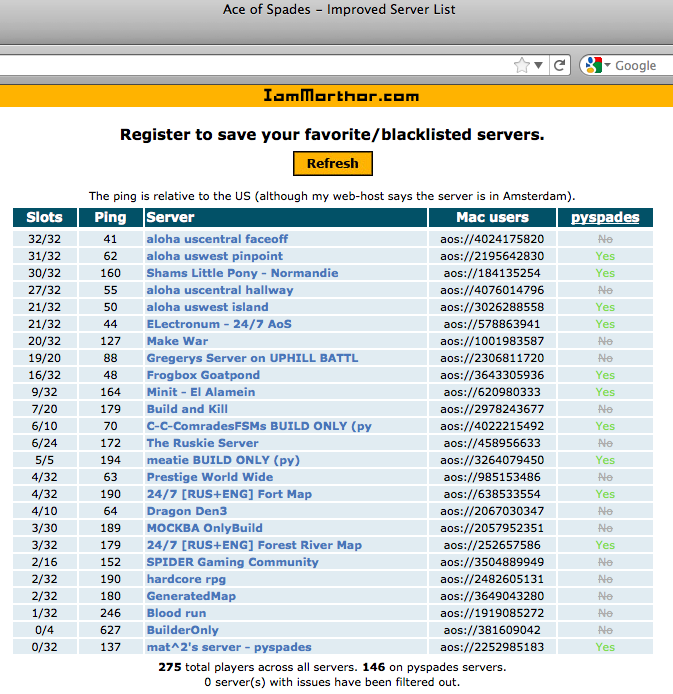Join the Blood run server
The image size is (673, 694).
(176, 613)
